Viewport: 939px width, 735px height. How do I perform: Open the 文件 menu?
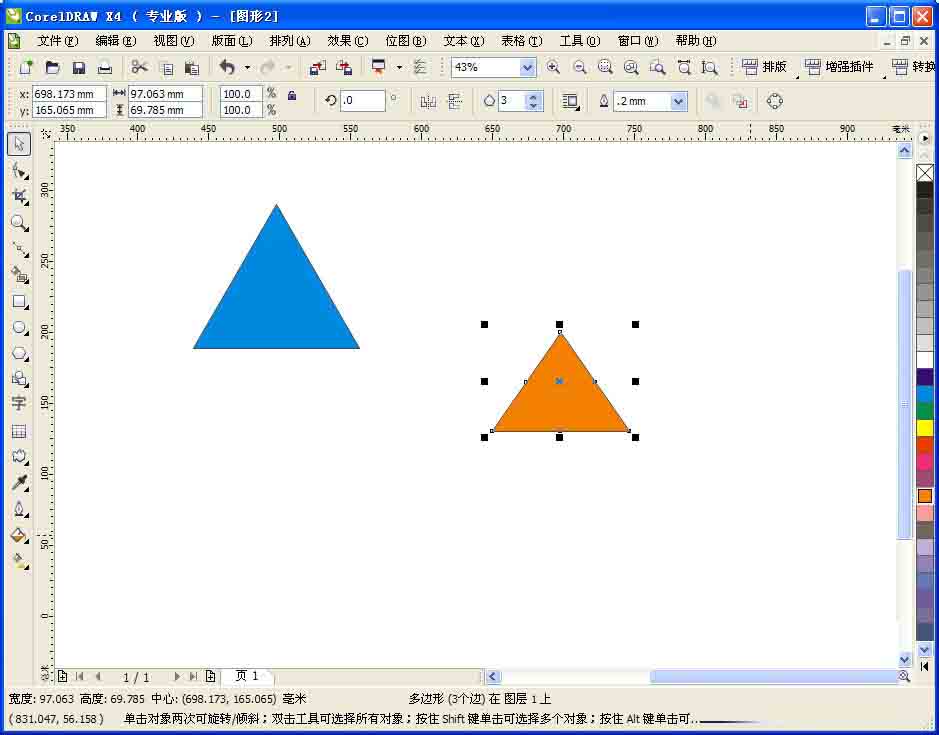57,41
